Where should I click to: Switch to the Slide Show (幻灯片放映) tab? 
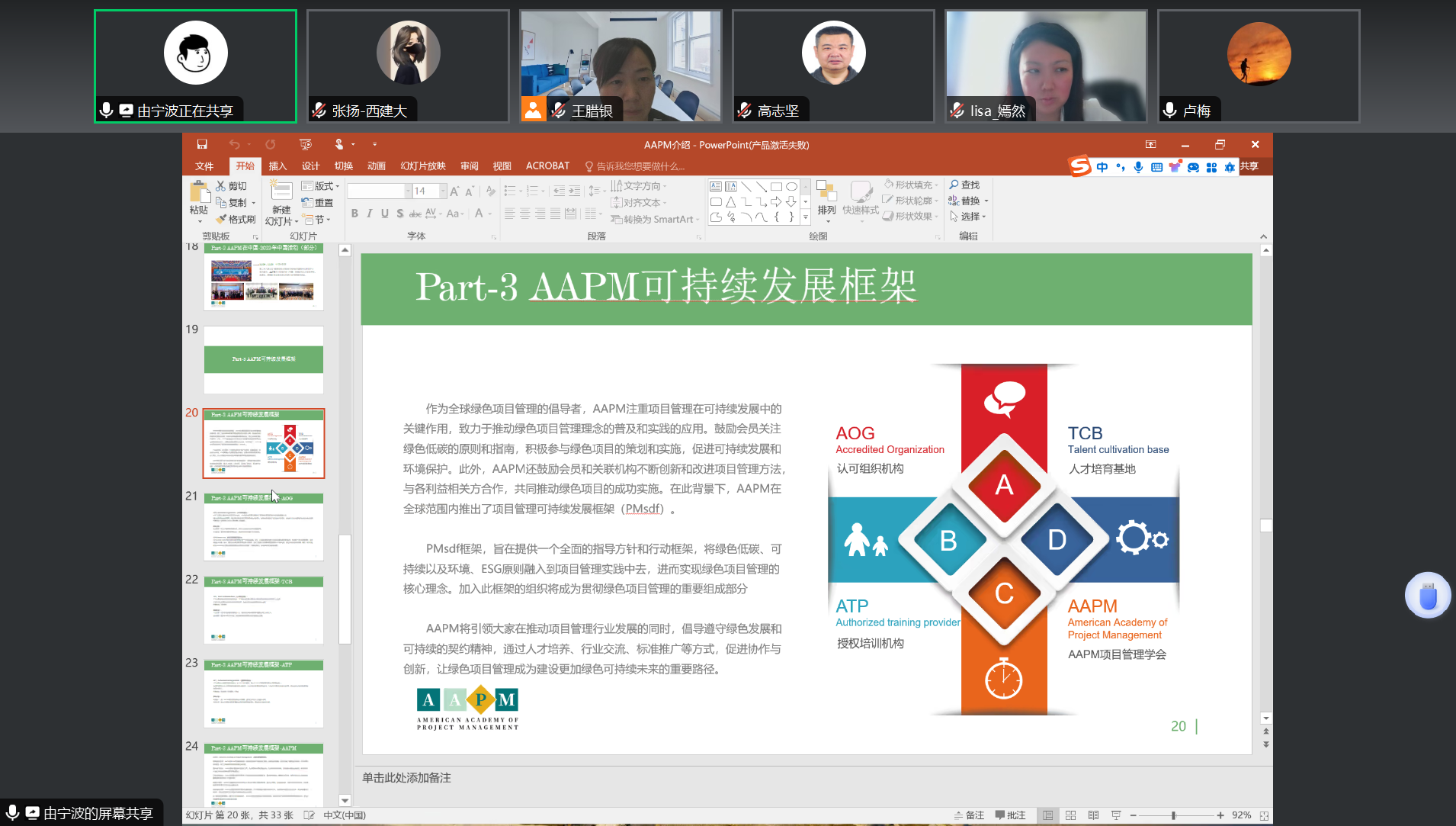click(423, 166)
